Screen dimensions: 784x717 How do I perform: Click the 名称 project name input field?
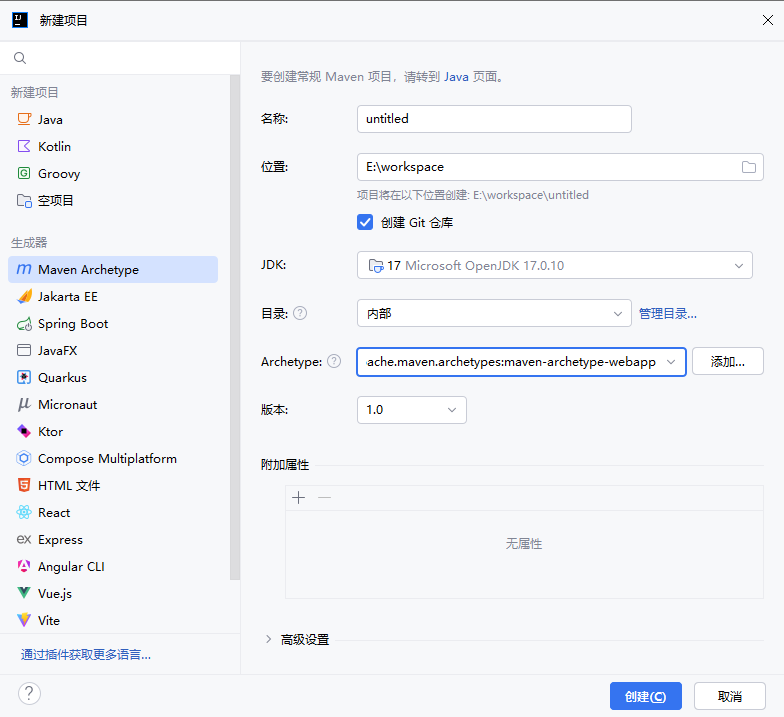pos(494,119)
